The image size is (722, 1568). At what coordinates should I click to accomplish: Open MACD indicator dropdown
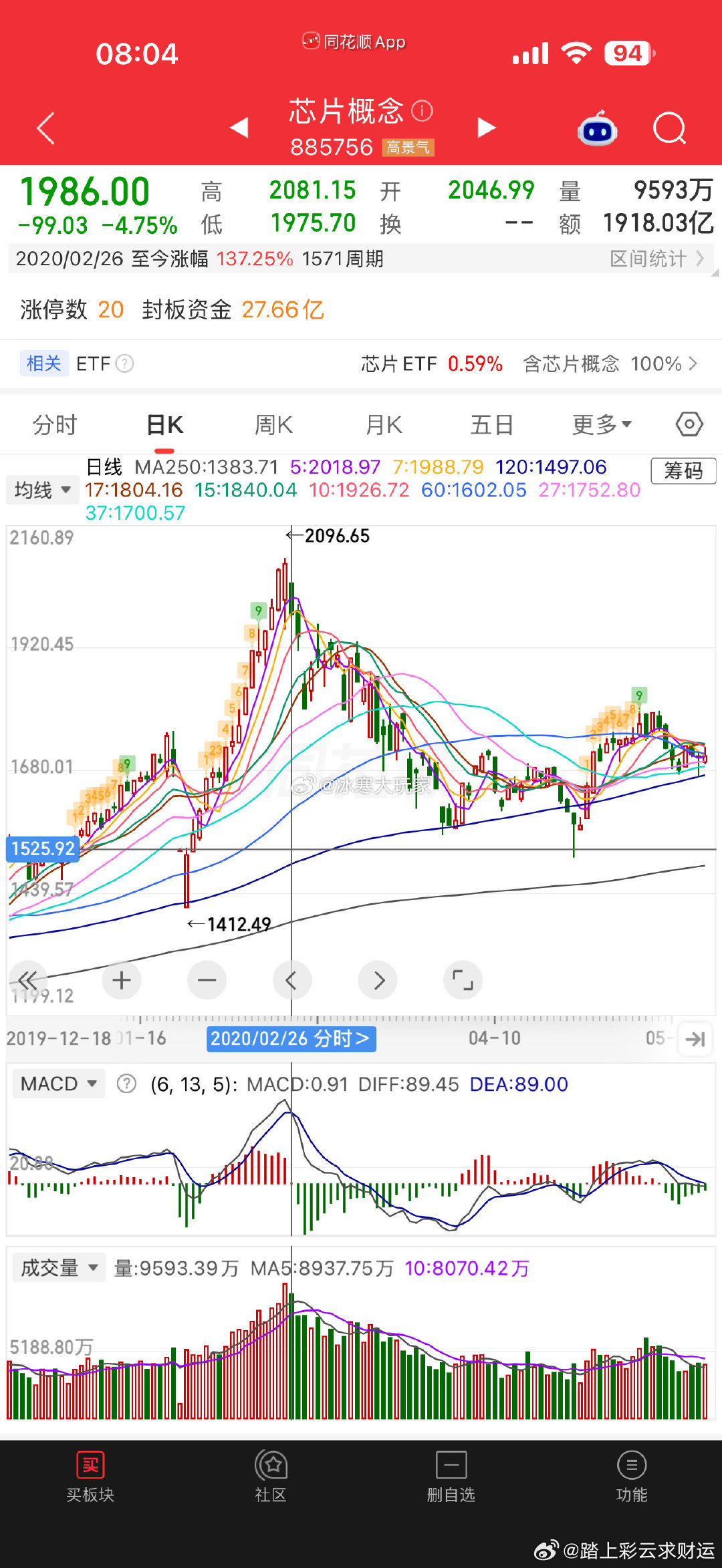click(59, 1084)
